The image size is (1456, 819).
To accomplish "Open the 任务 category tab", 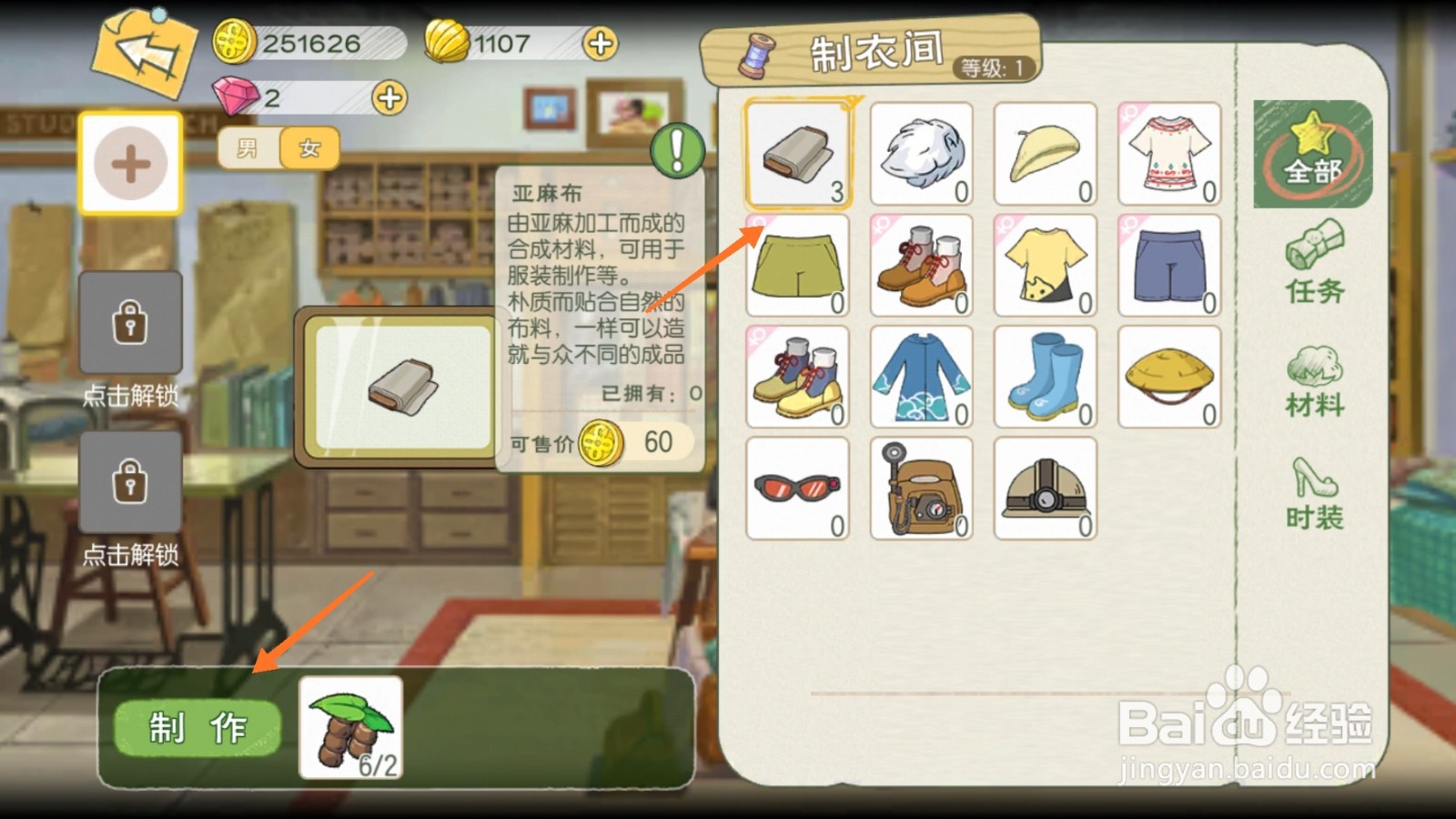I will (1314, 264).
